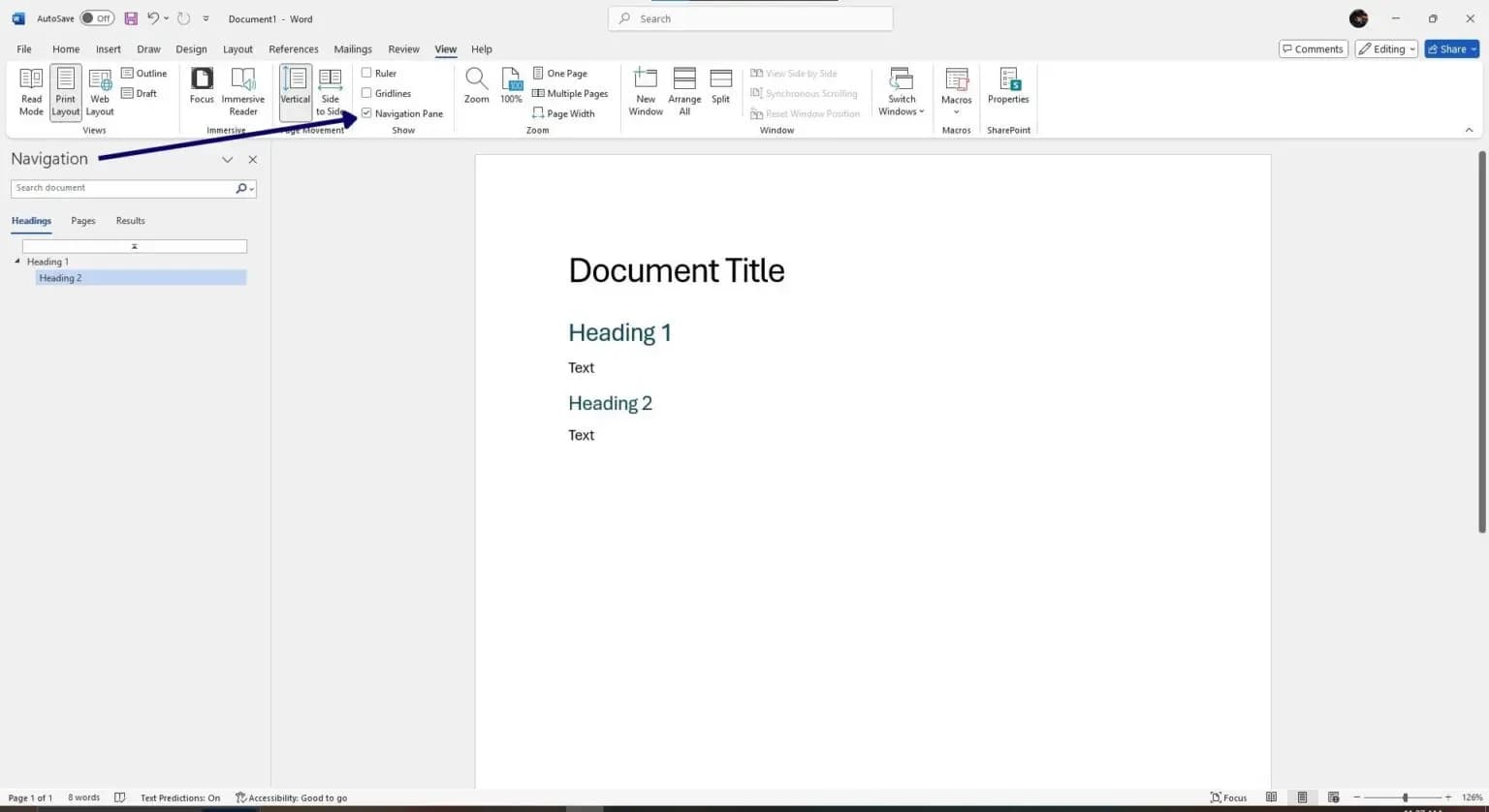Open the Home tab
The height and width of the screenshot is (812, 1489).
tap(66, 49)
